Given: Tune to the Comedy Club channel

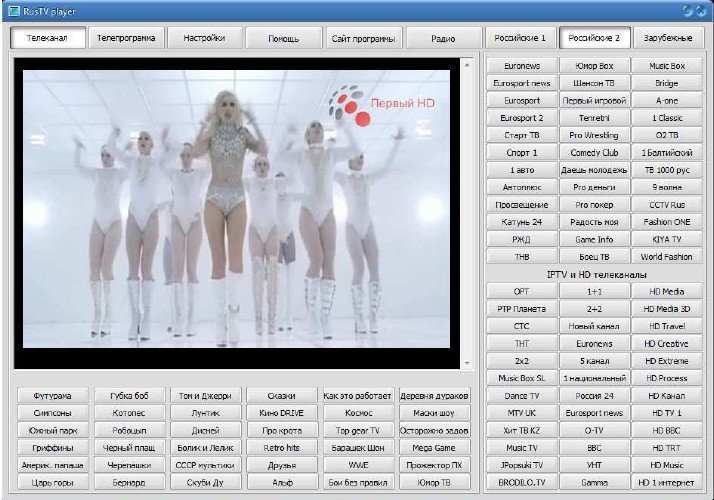Looking at the screenshot, I should coord(594,153).
